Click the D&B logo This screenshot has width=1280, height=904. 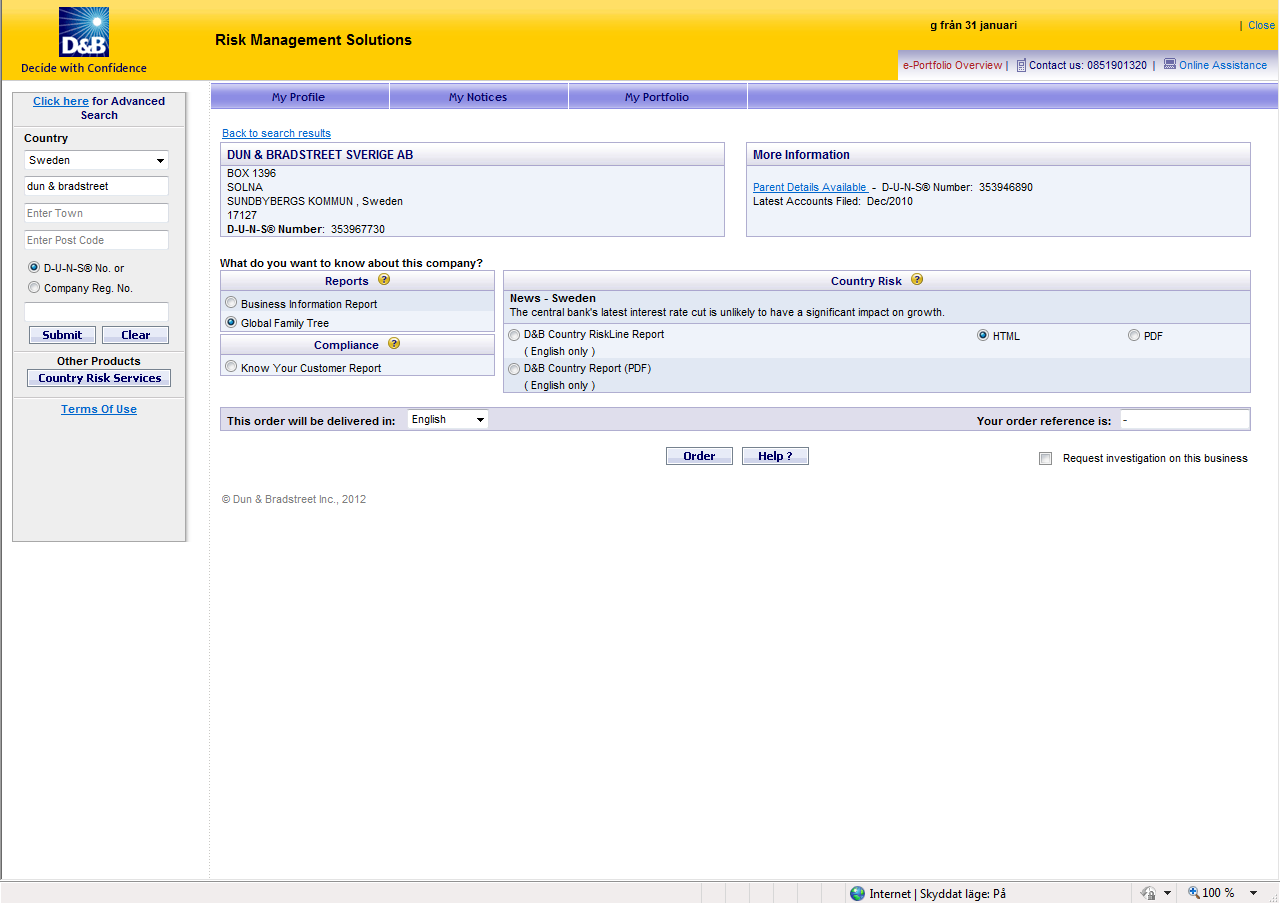84,32
